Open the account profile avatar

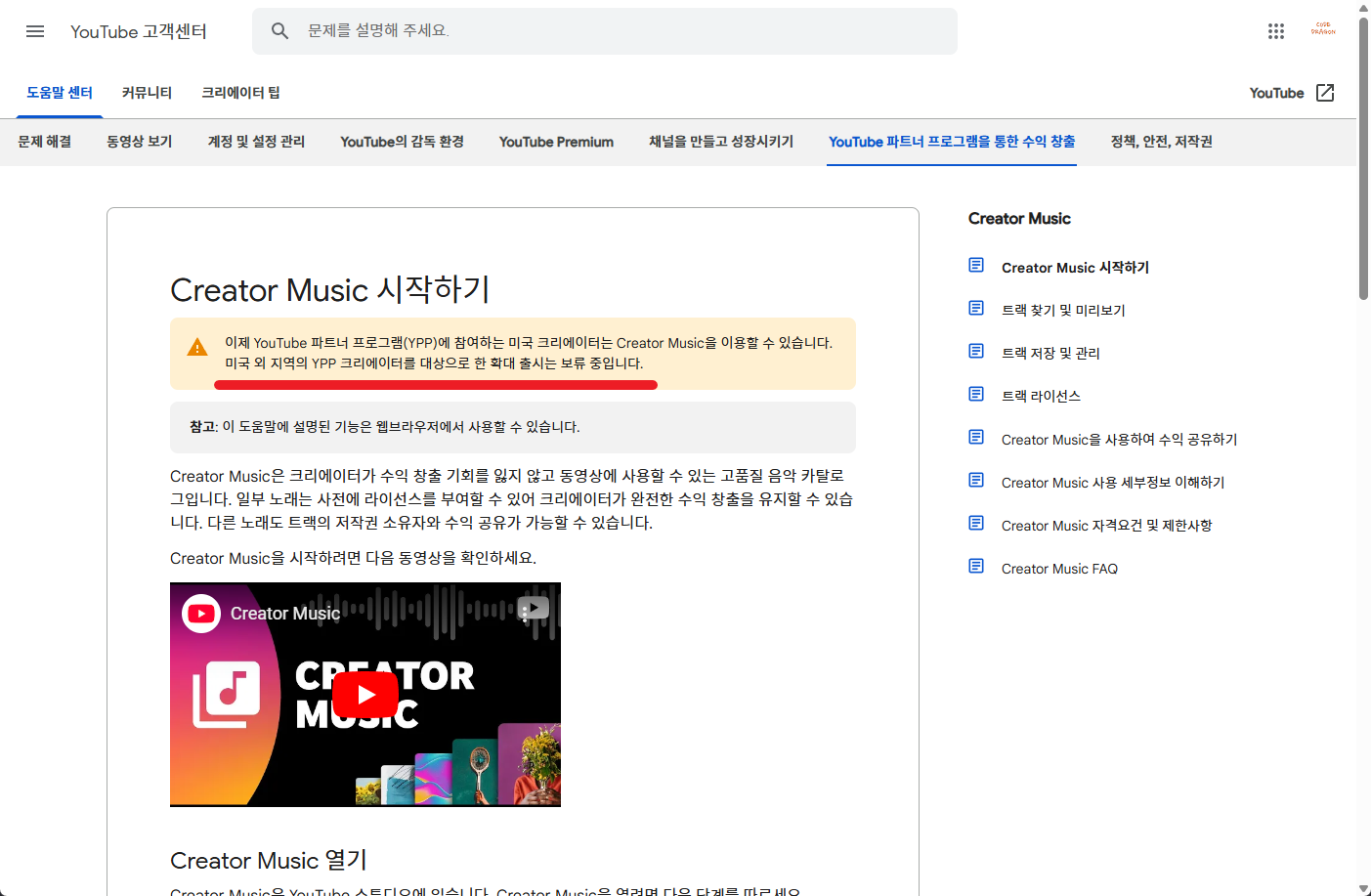tap(1323, 30)
